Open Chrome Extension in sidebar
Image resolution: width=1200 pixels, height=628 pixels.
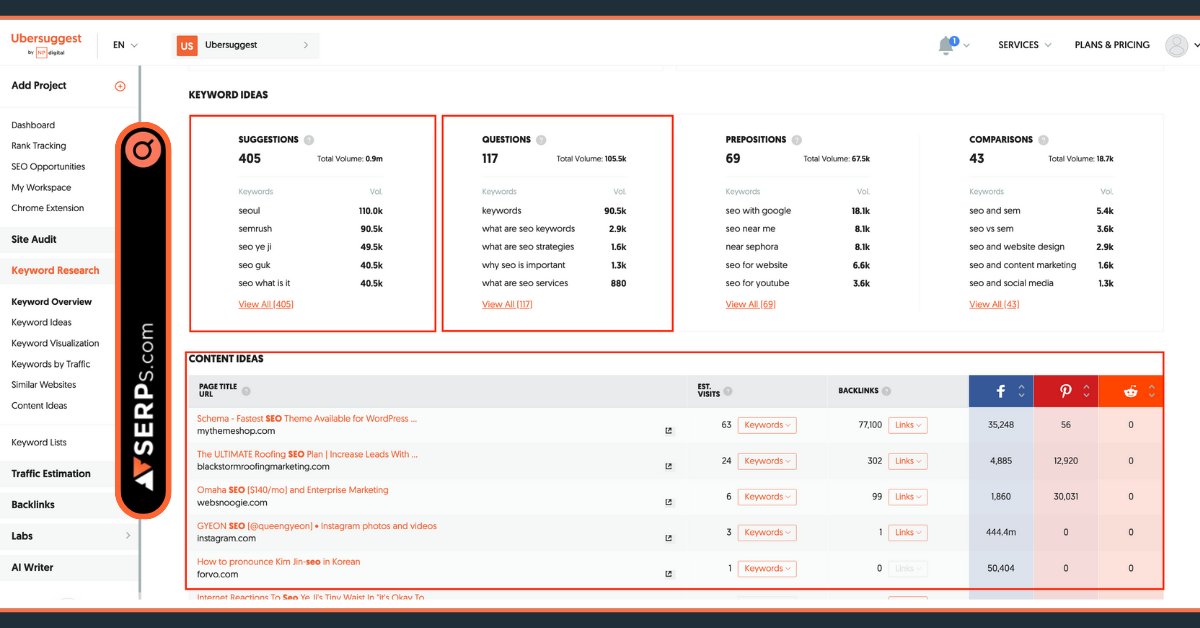pos(48,208)
